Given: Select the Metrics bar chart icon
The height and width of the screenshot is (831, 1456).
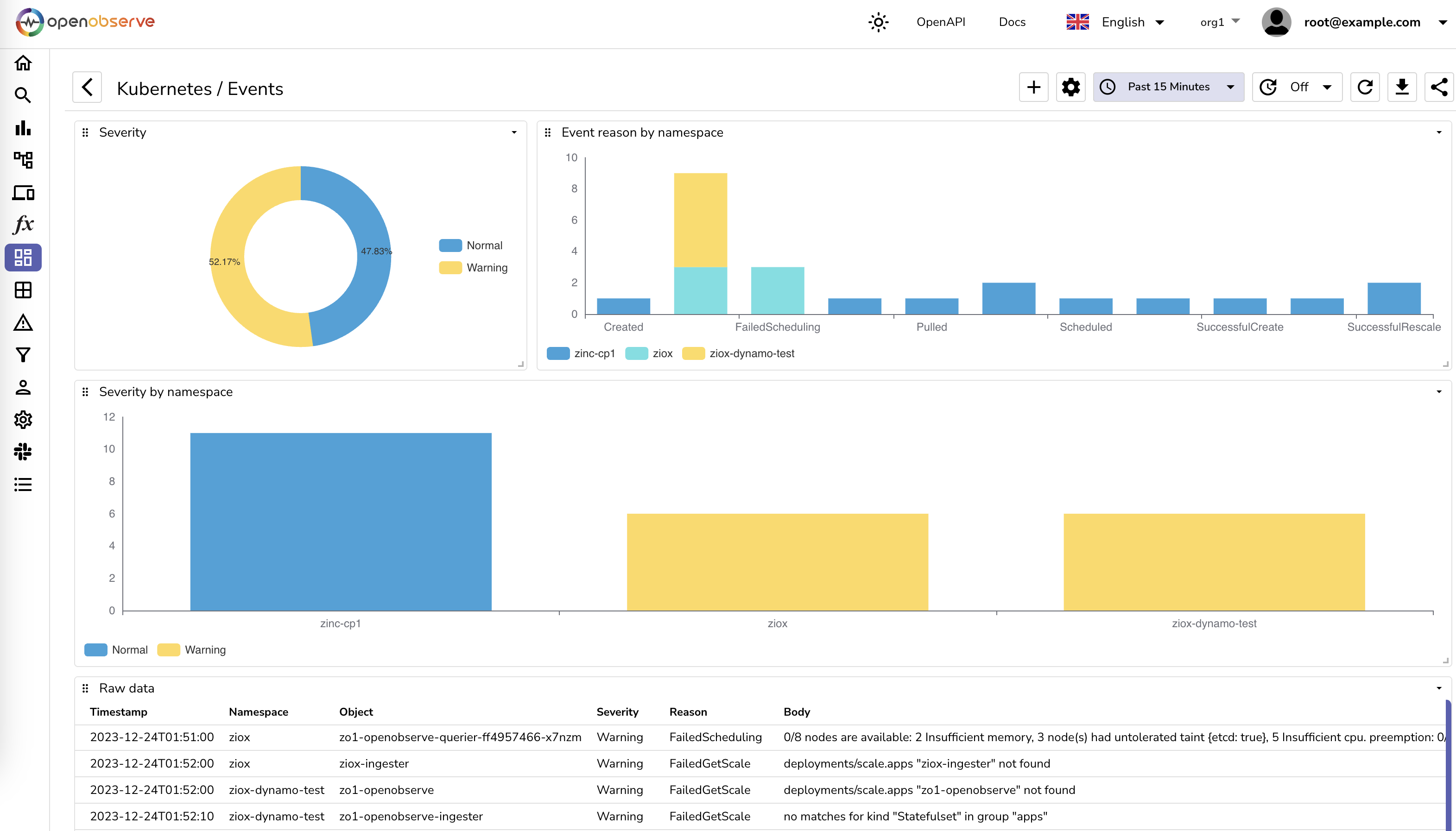Looking at the screenshot, I should click(x=23, y=128).
